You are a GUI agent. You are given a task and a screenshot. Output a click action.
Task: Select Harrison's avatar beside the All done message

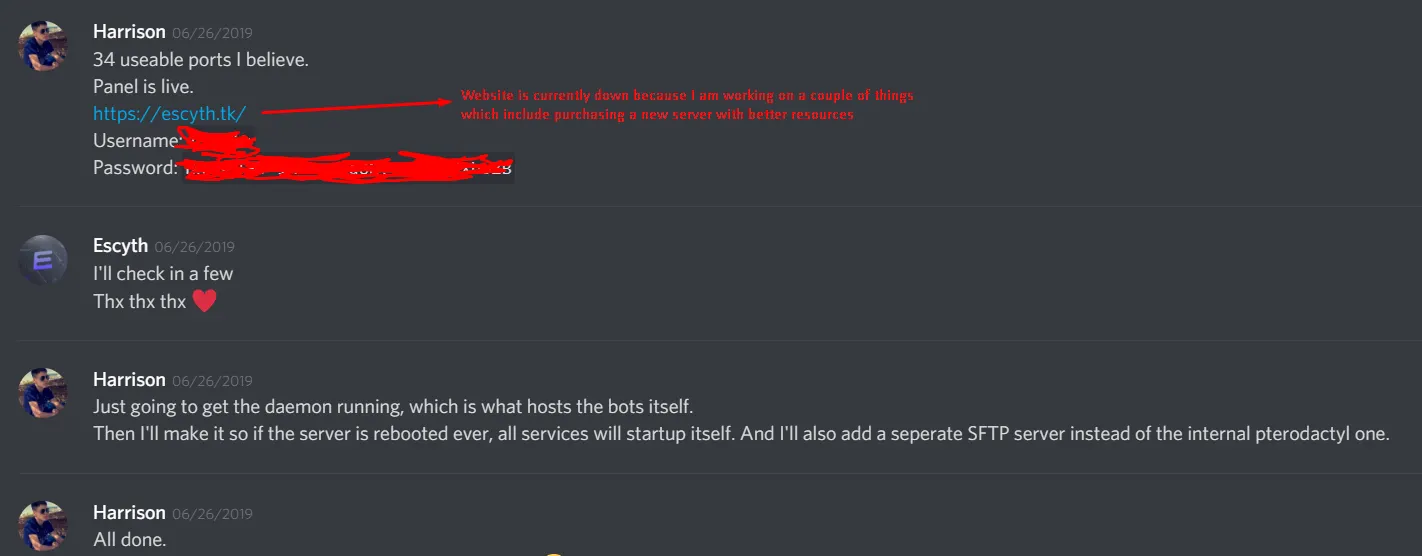(x=44, y=527)
